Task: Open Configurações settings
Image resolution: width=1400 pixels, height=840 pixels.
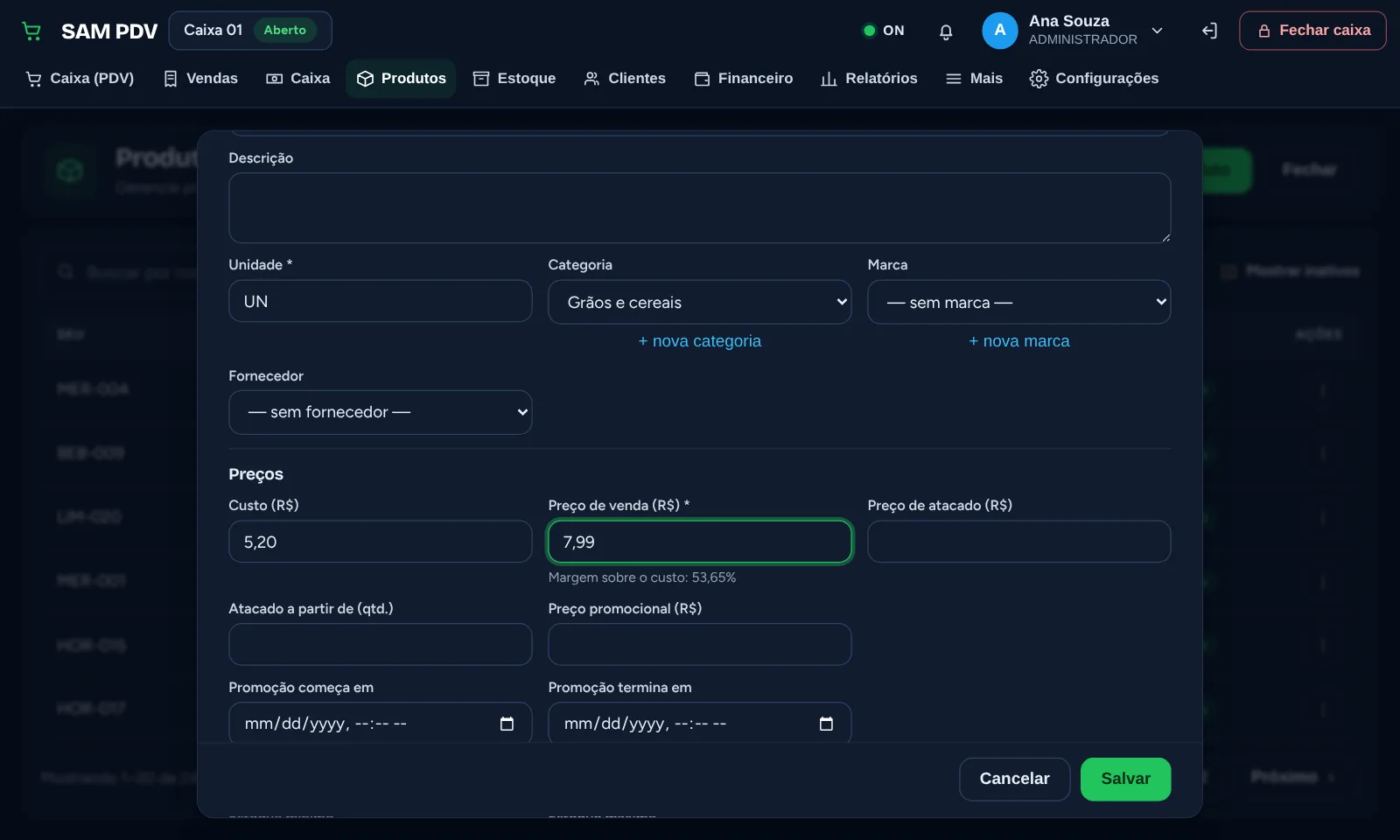Action: coord(1094,79)
